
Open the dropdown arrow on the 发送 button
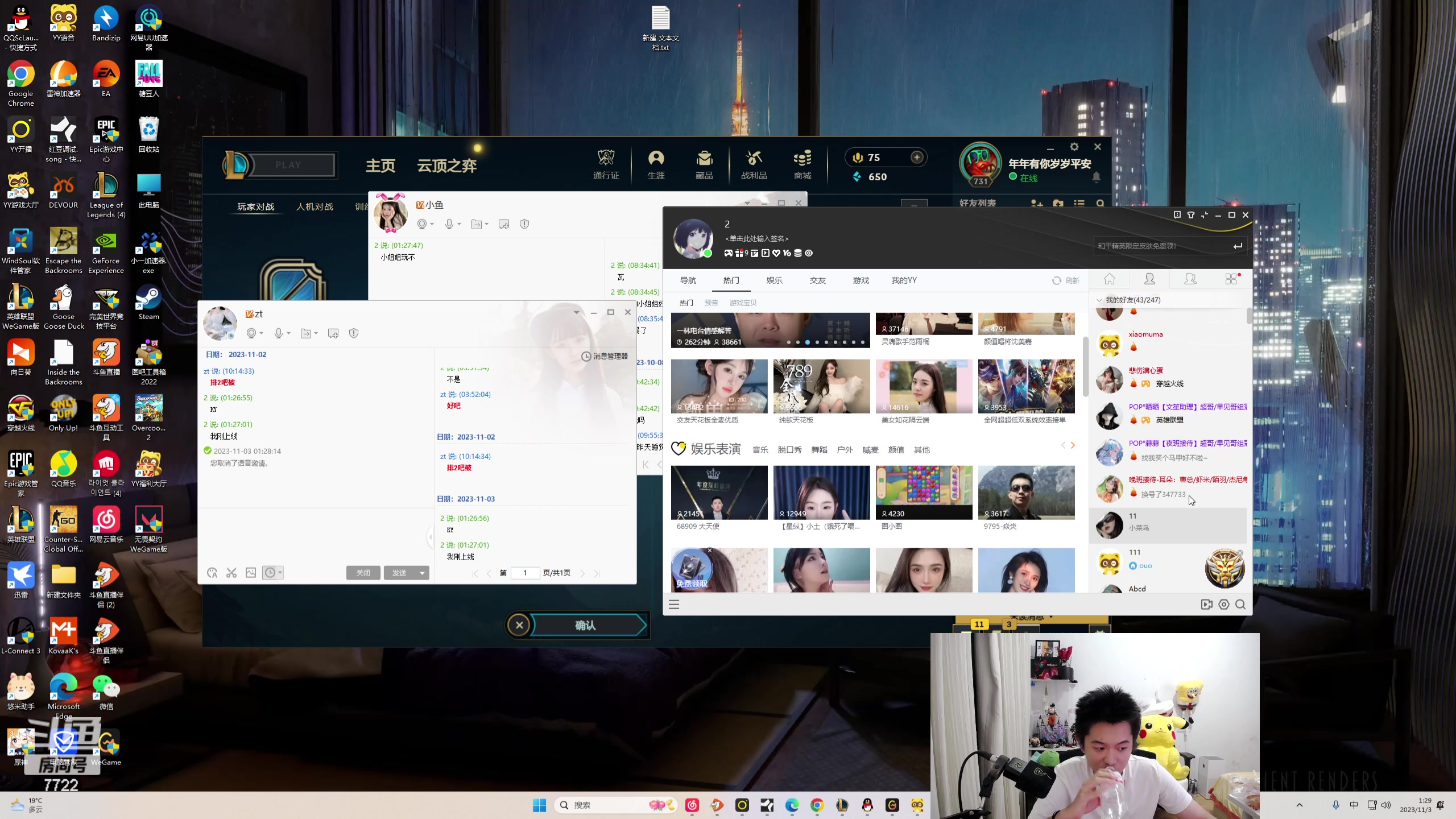(x=422, y=573)
